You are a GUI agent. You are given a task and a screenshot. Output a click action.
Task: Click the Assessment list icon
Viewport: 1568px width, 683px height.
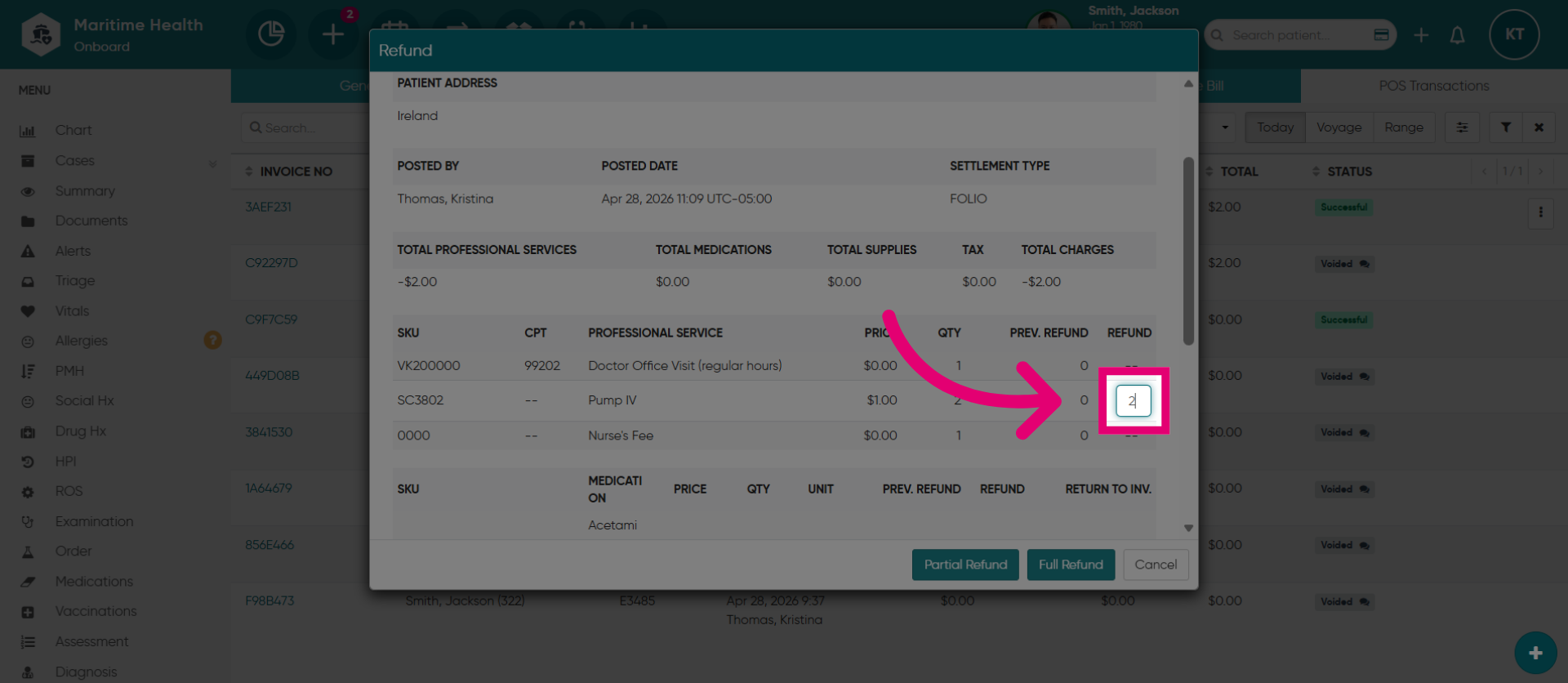coord(28,642)
